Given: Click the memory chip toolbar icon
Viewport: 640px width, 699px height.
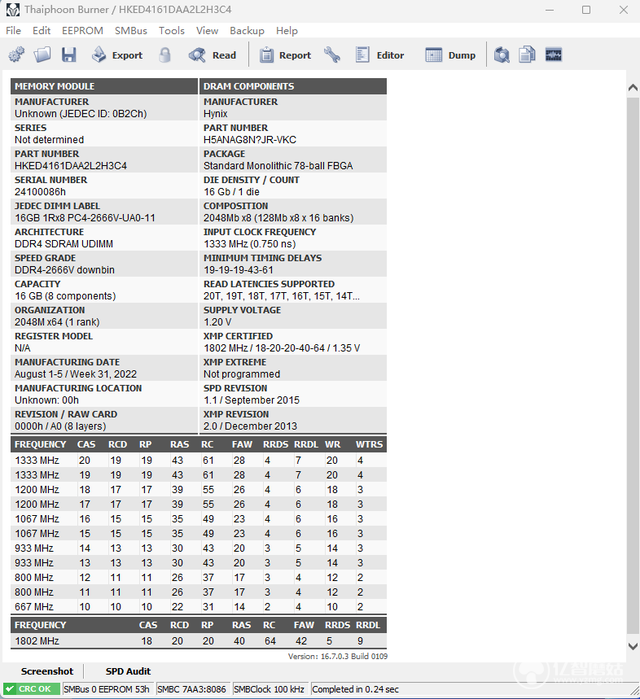Looking at the screenshot, I should [554, 55].
